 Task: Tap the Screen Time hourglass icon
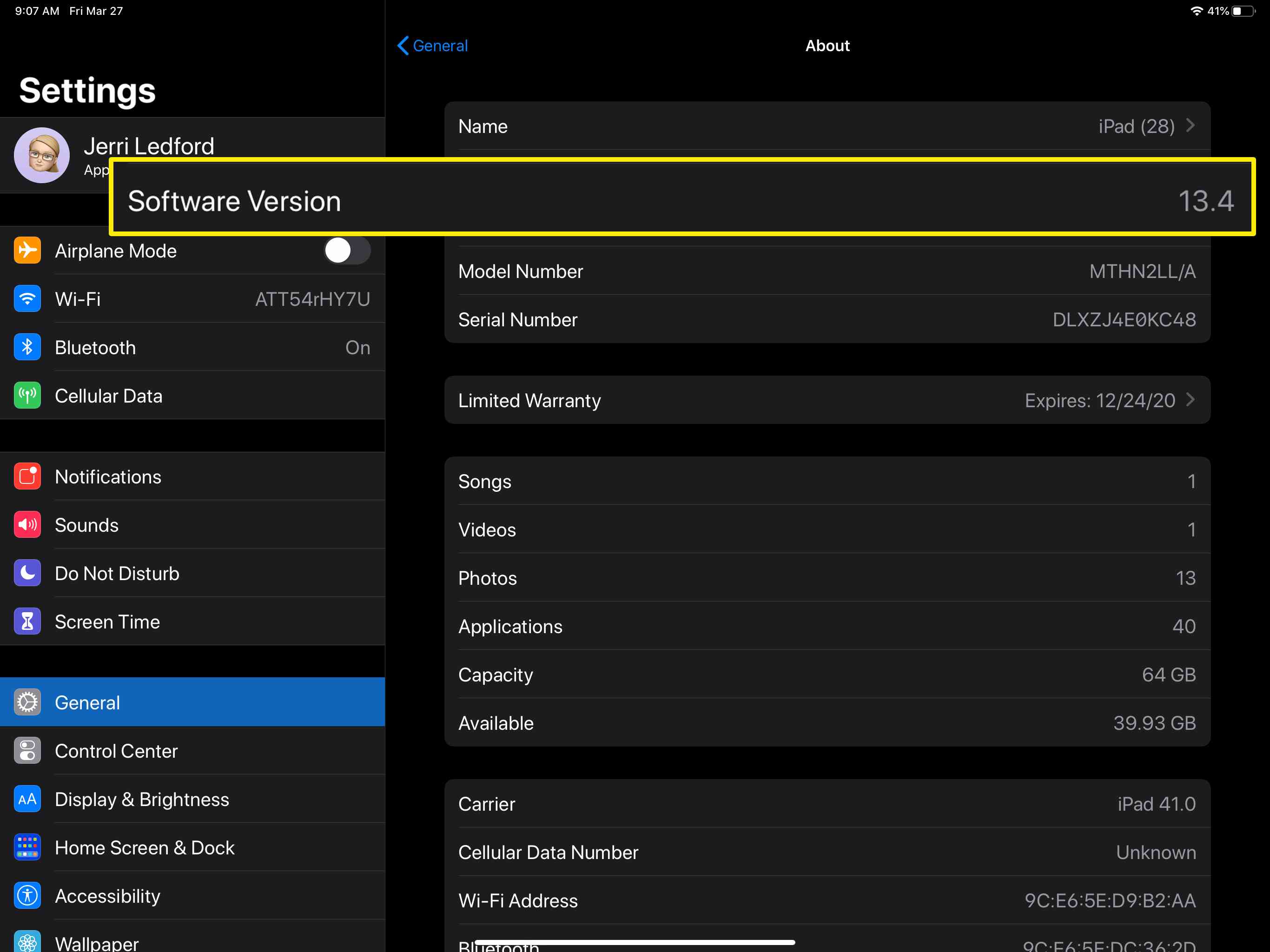[27, 621]
